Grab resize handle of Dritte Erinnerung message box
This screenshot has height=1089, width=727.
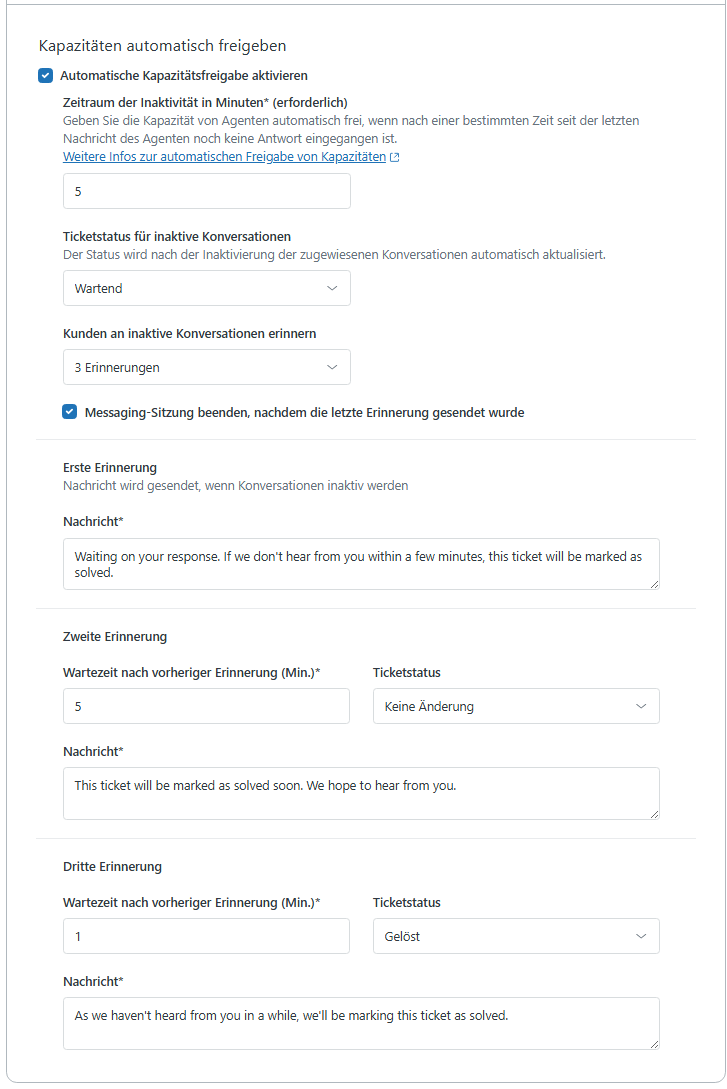point(654,1044)
